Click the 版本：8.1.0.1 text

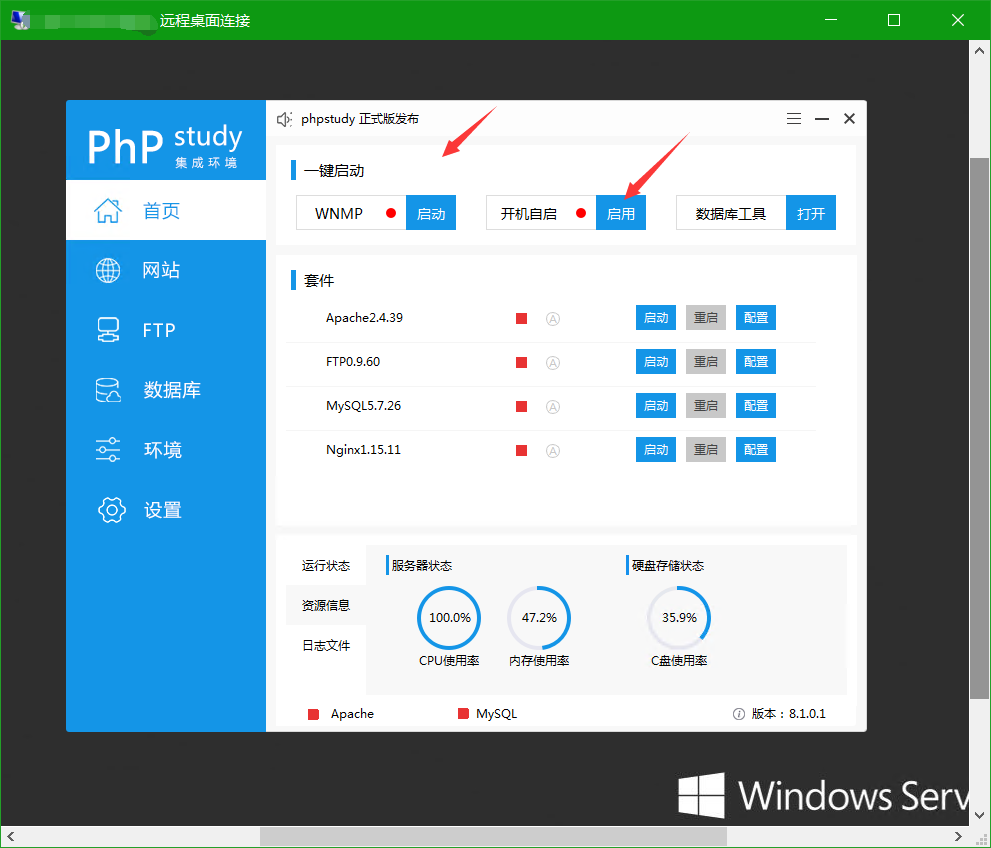[x=789, y=713]
